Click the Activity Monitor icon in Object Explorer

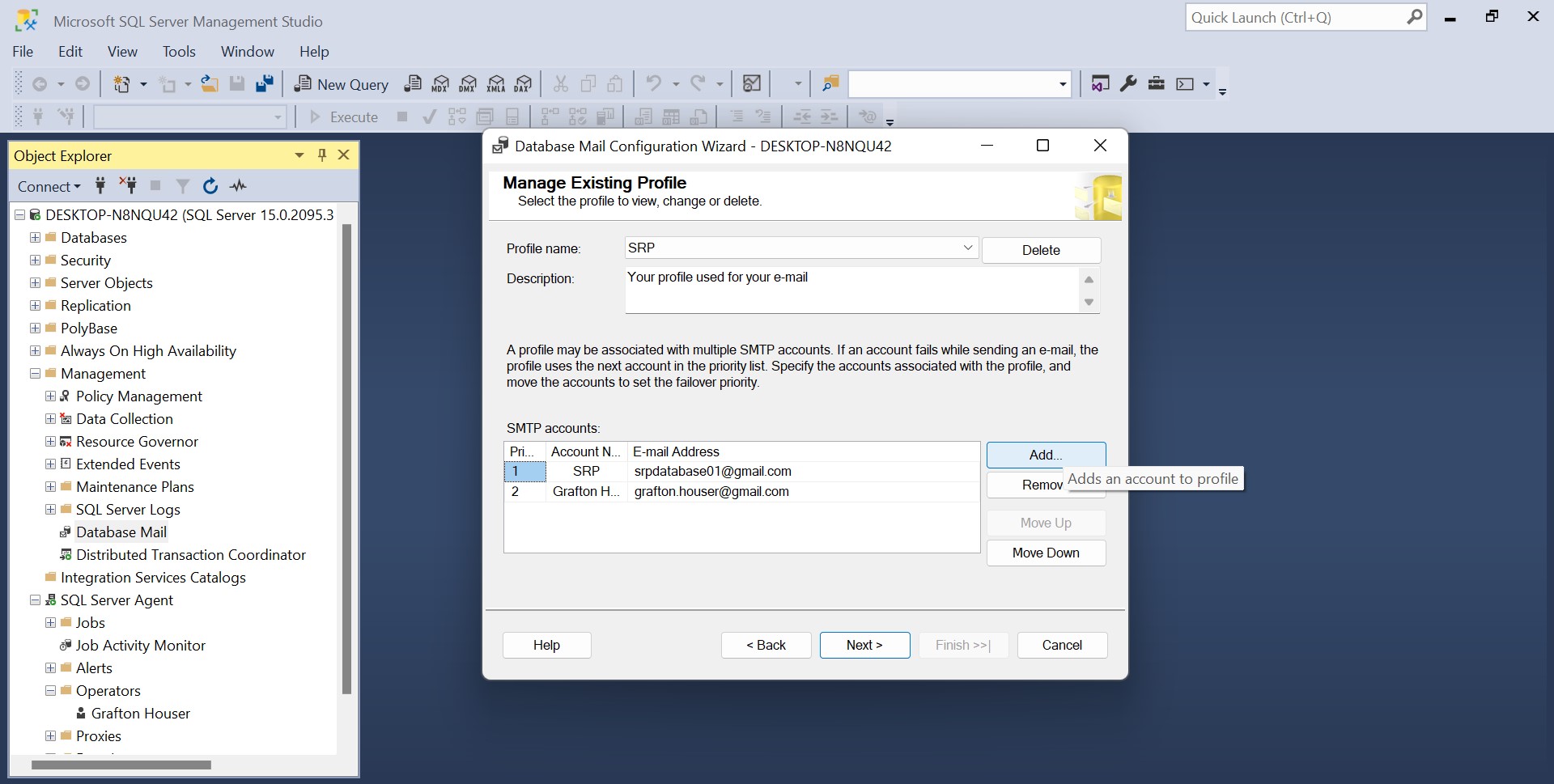(238, 186)
